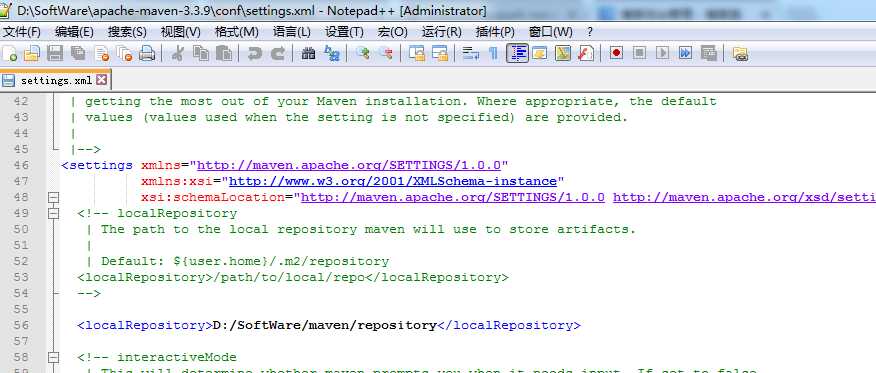Open the 运行(R) menu
The image size is (876, 373).
(x=441, y=32)
